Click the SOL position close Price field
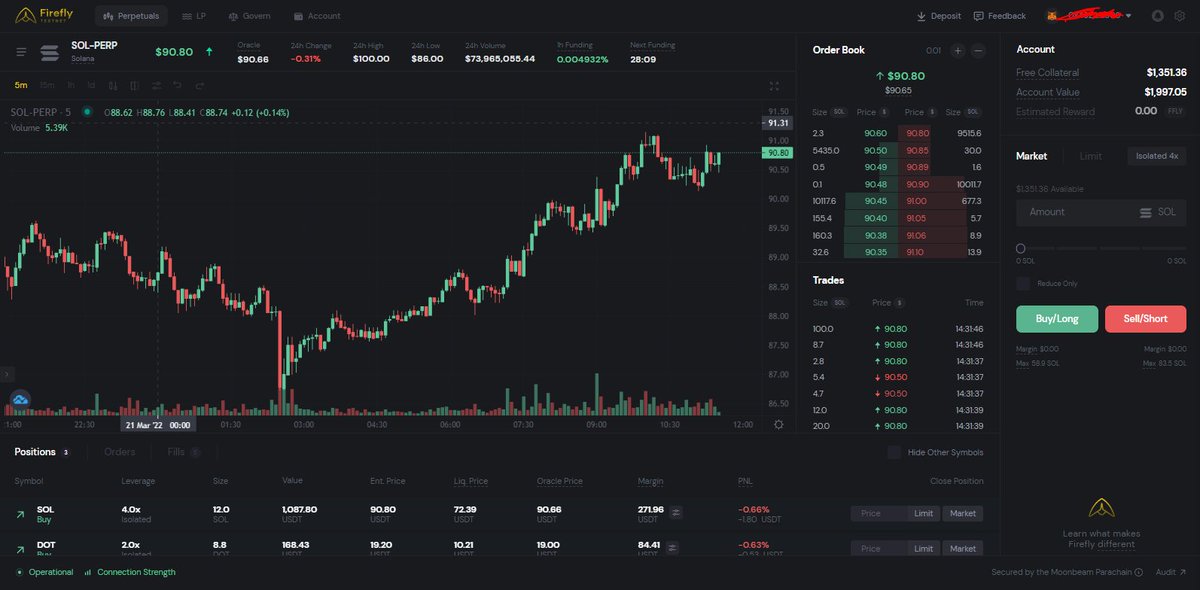1200x590 pixels. [x=879, y=513]
